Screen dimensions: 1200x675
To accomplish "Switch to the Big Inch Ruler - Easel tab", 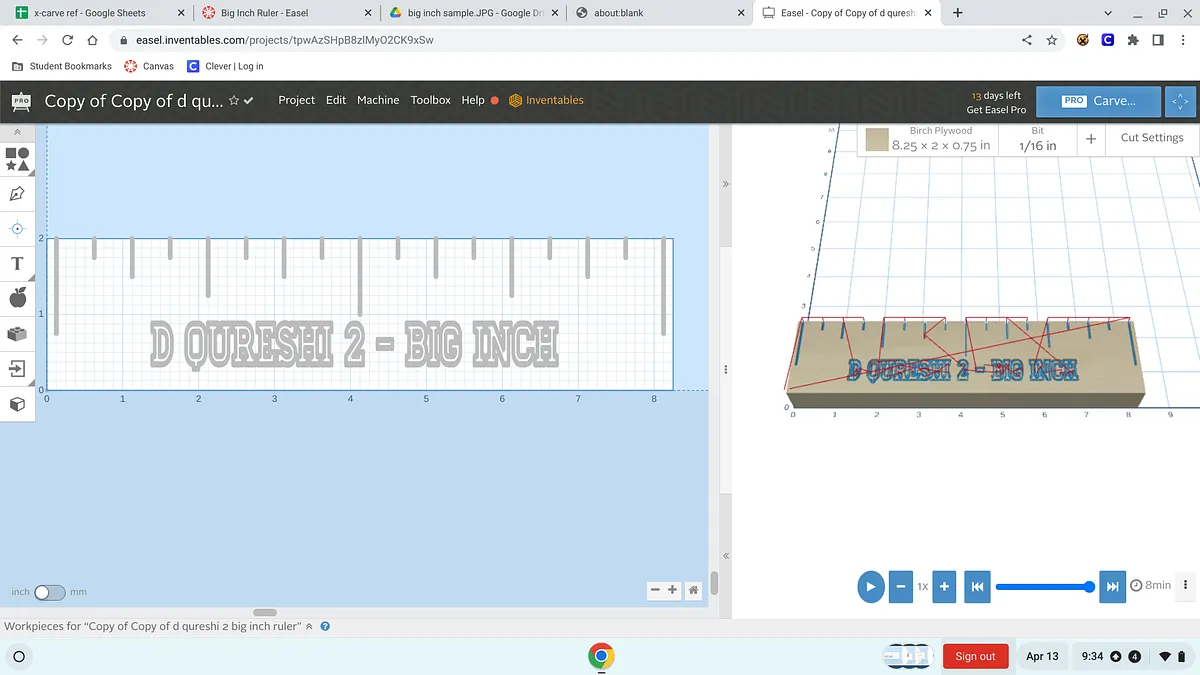I will coord(264,13).
